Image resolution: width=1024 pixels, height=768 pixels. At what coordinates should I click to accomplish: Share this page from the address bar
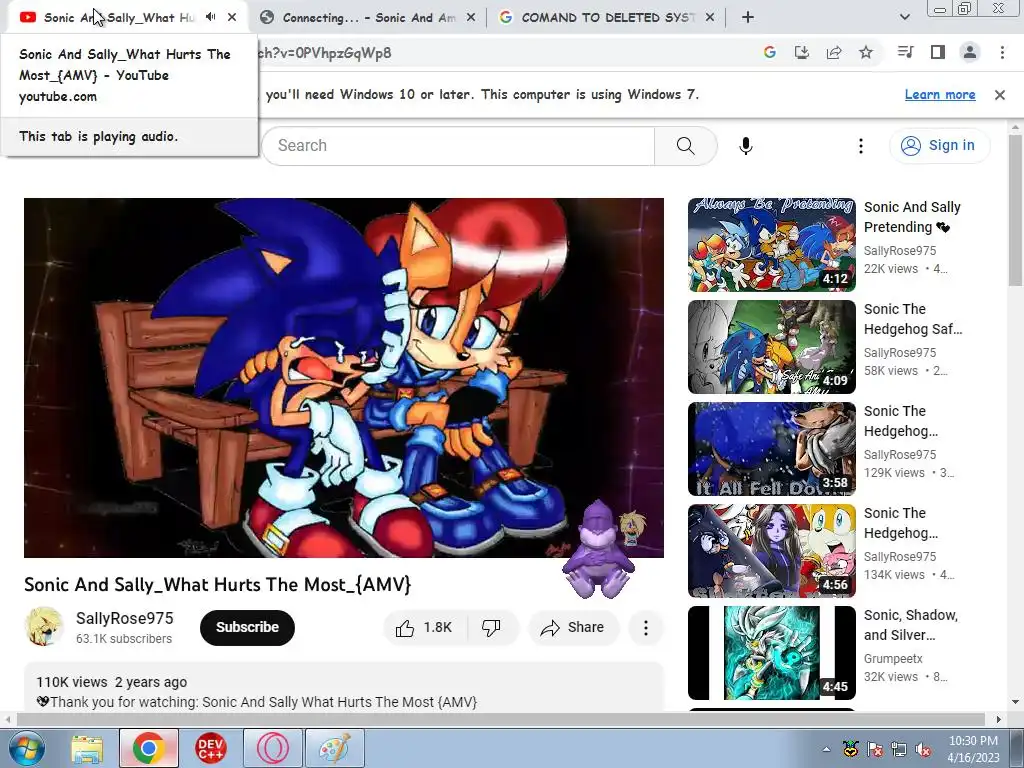(833, 52)
